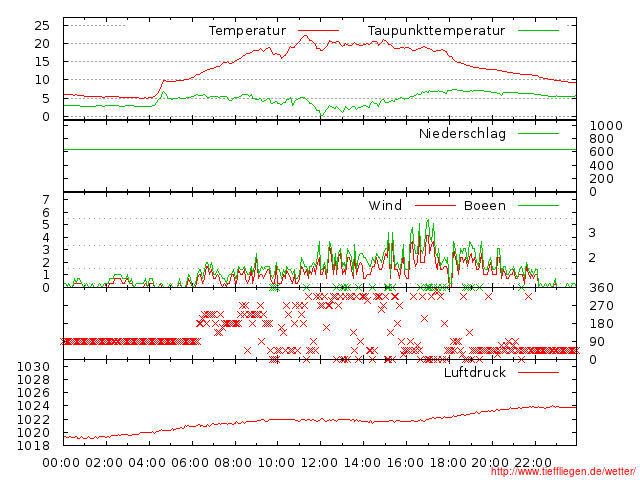Click the 06:00 time axis label
Viewport: 640px width, 480px height.
[x=190, y=463]
